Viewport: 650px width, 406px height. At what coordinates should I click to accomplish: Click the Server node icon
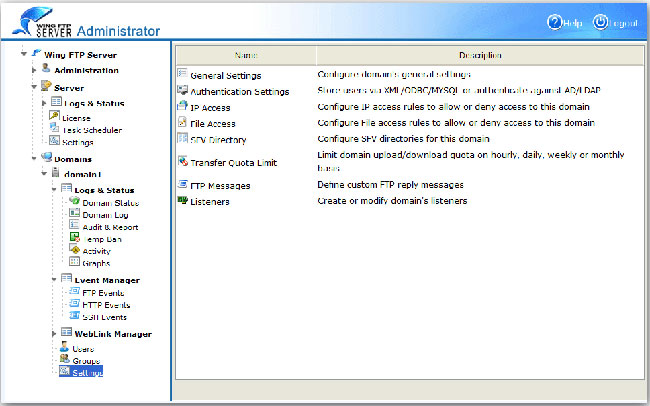point(46,87)
